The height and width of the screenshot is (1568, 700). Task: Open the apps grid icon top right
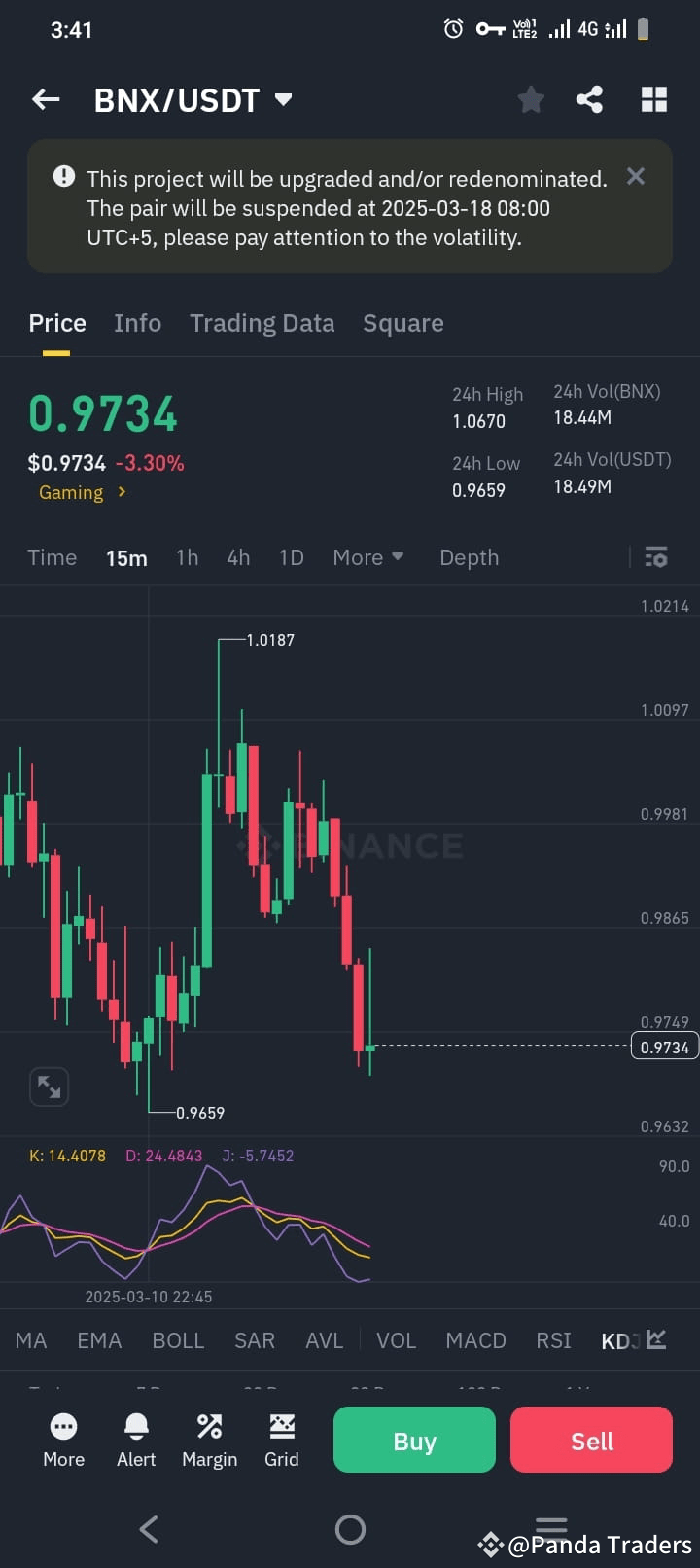(x=653, y=98)
